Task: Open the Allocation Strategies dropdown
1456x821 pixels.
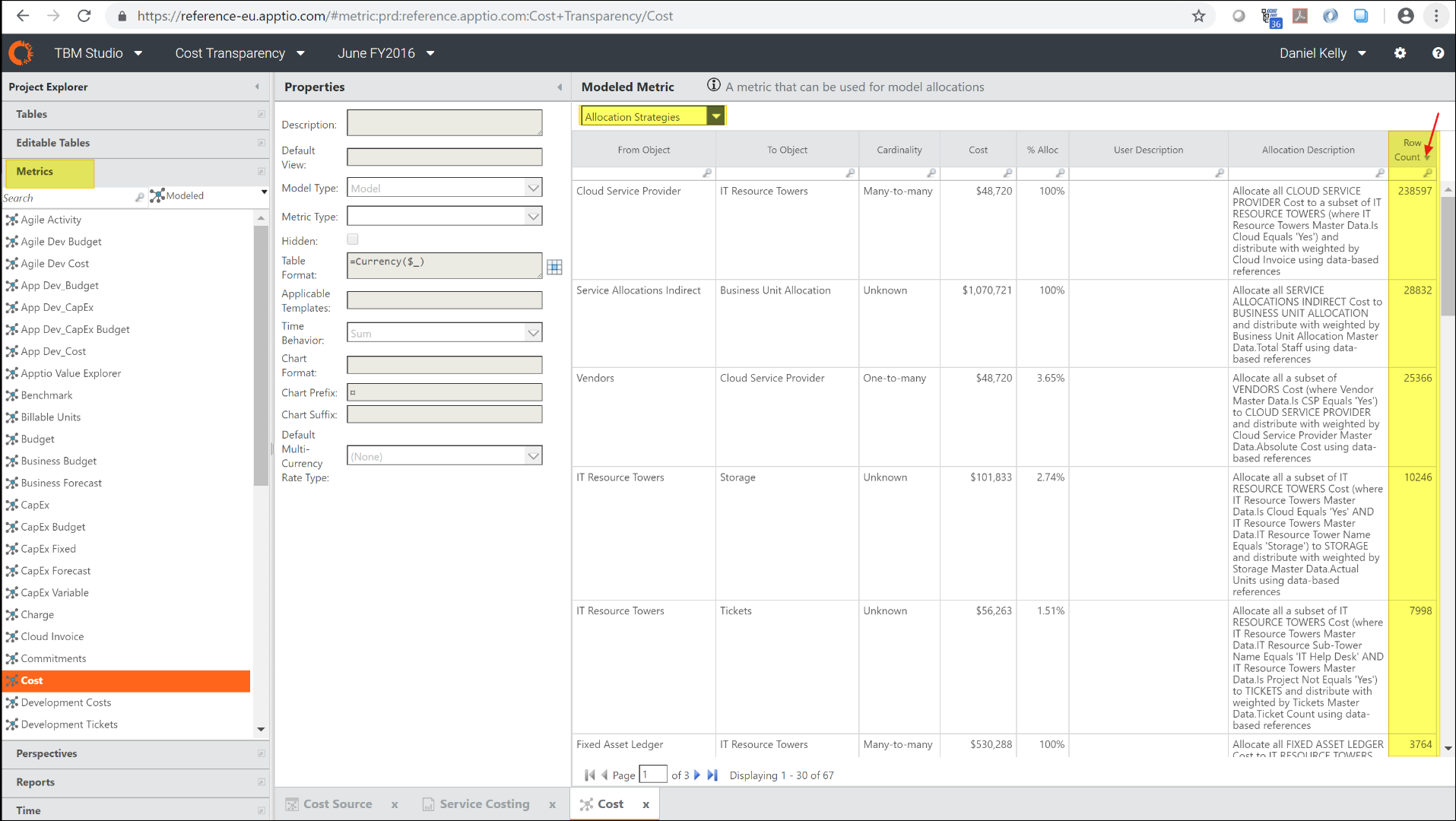Action: [652, 116]
